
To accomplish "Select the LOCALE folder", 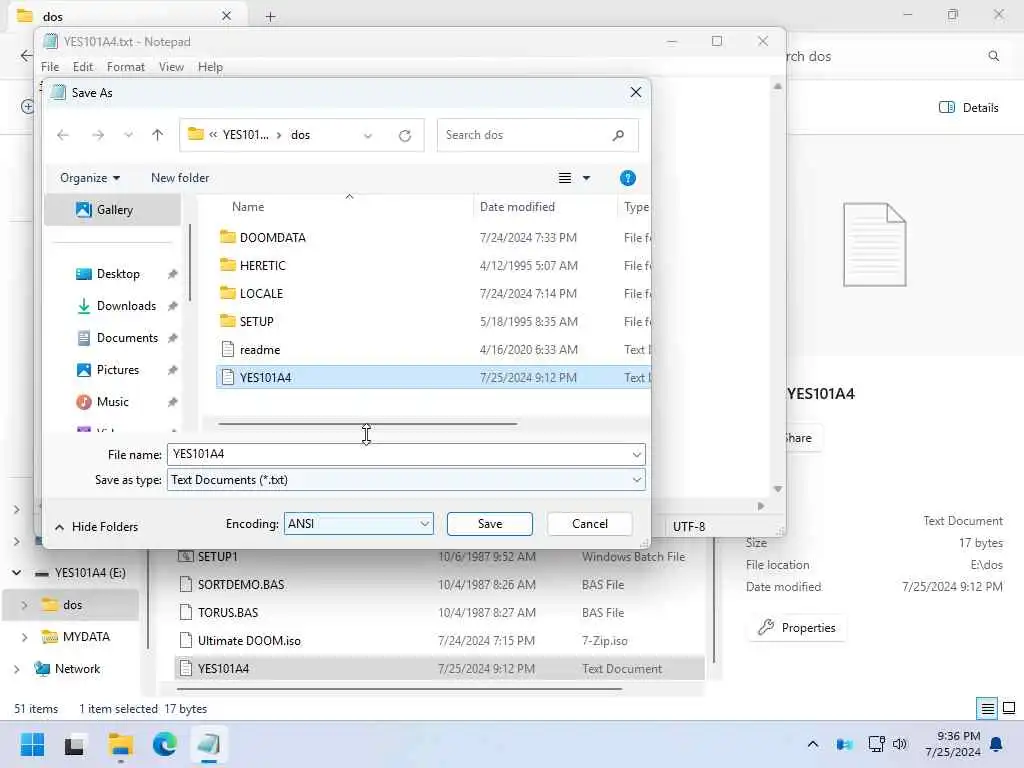I will click(433, 294).
